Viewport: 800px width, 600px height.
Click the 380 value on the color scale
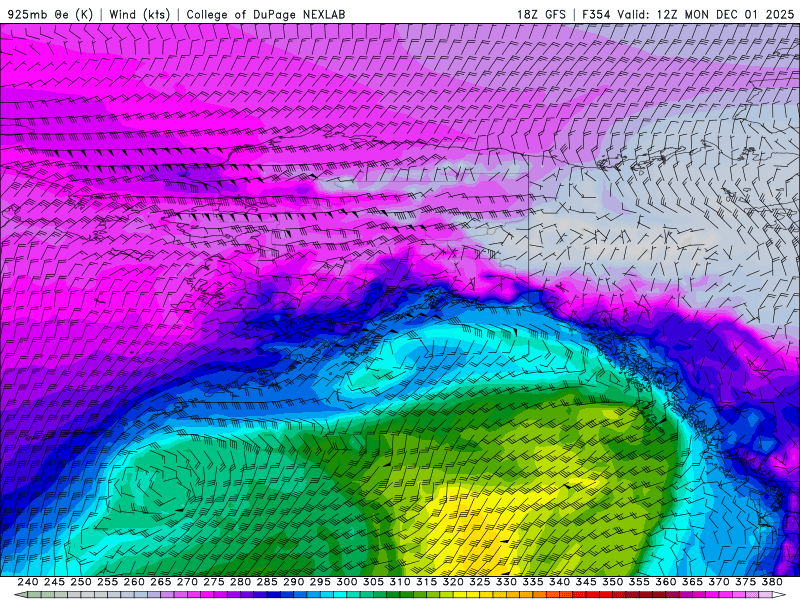(x=772, y=582)
